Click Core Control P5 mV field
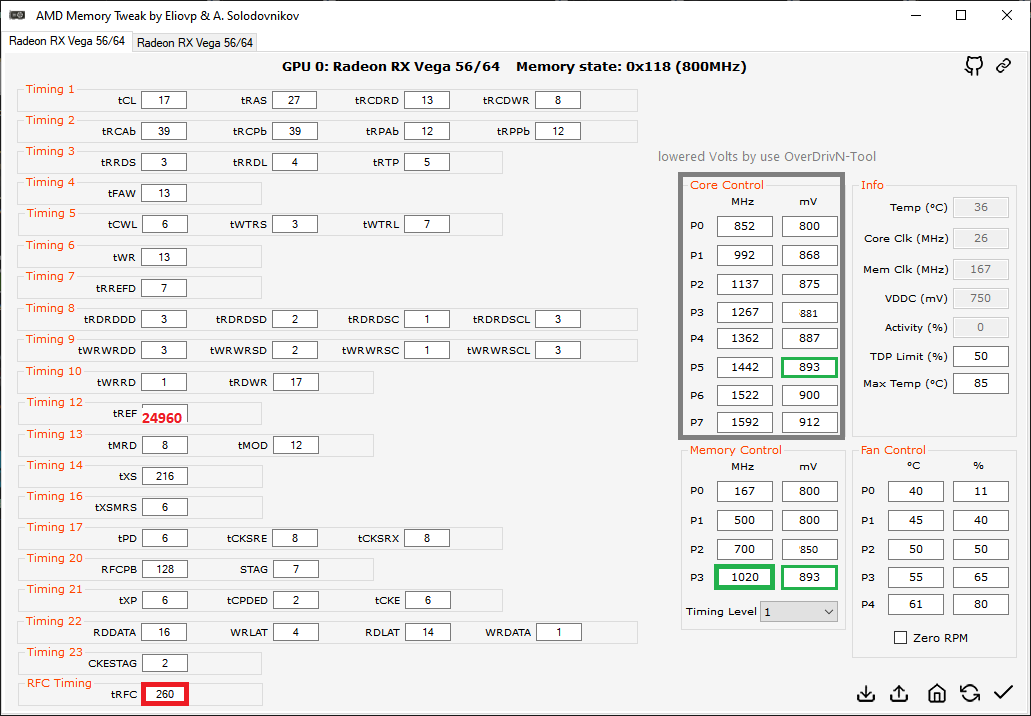Image resolution: width=1031 pixels, height=716 pixels. point(809,367)
